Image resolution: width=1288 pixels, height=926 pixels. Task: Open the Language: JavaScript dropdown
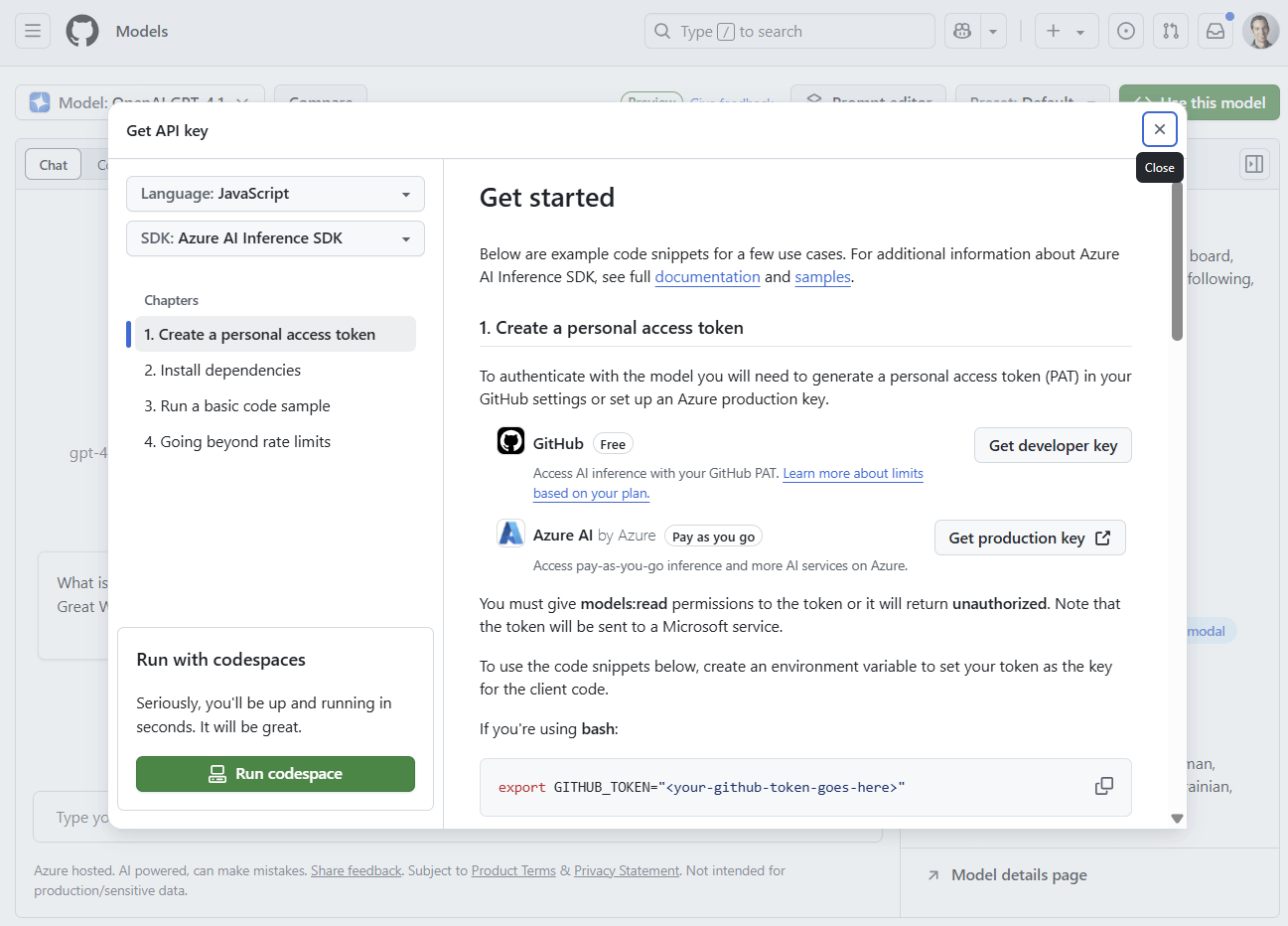[x=275, y=194]
